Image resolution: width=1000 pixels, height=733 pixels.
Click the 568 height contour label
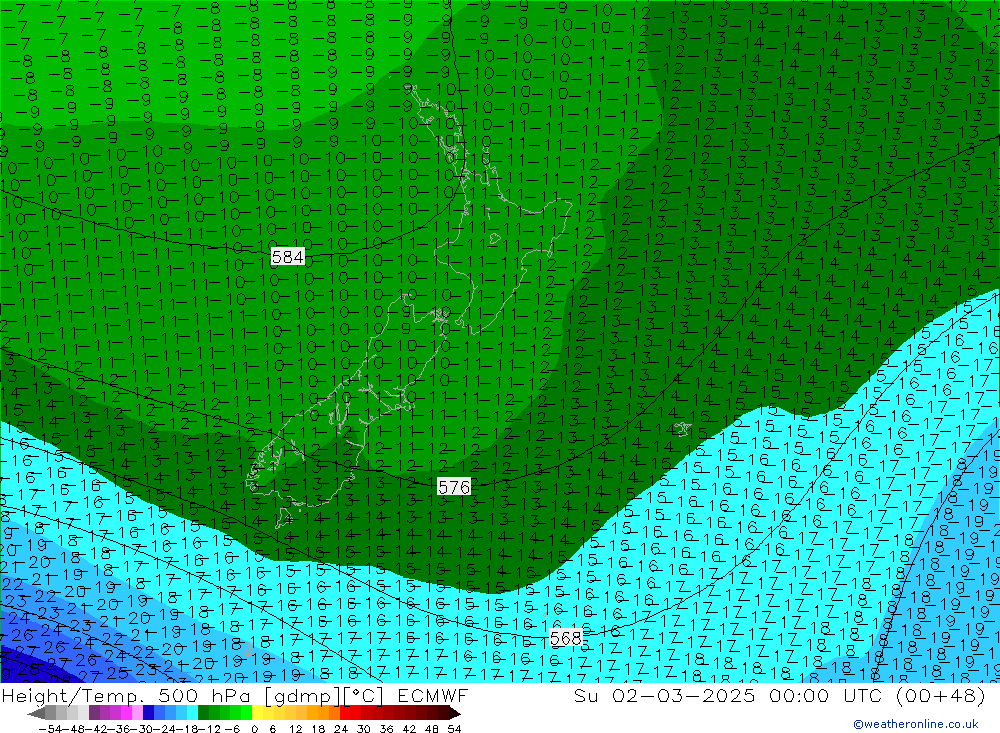pos(566,638)
